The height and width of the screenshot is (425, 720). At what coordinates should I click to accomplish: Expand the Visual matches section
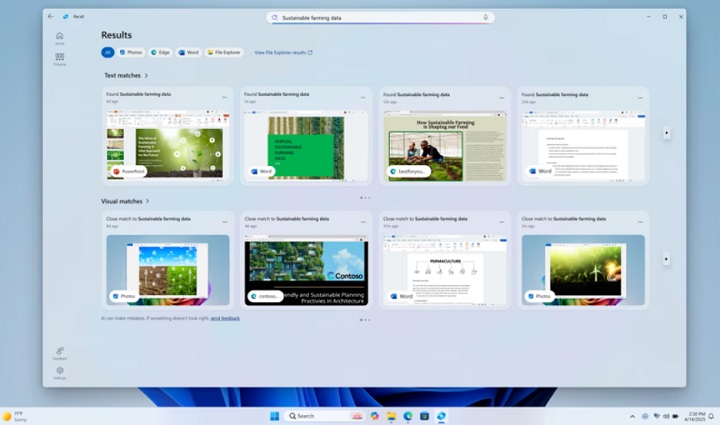point(125,201)
